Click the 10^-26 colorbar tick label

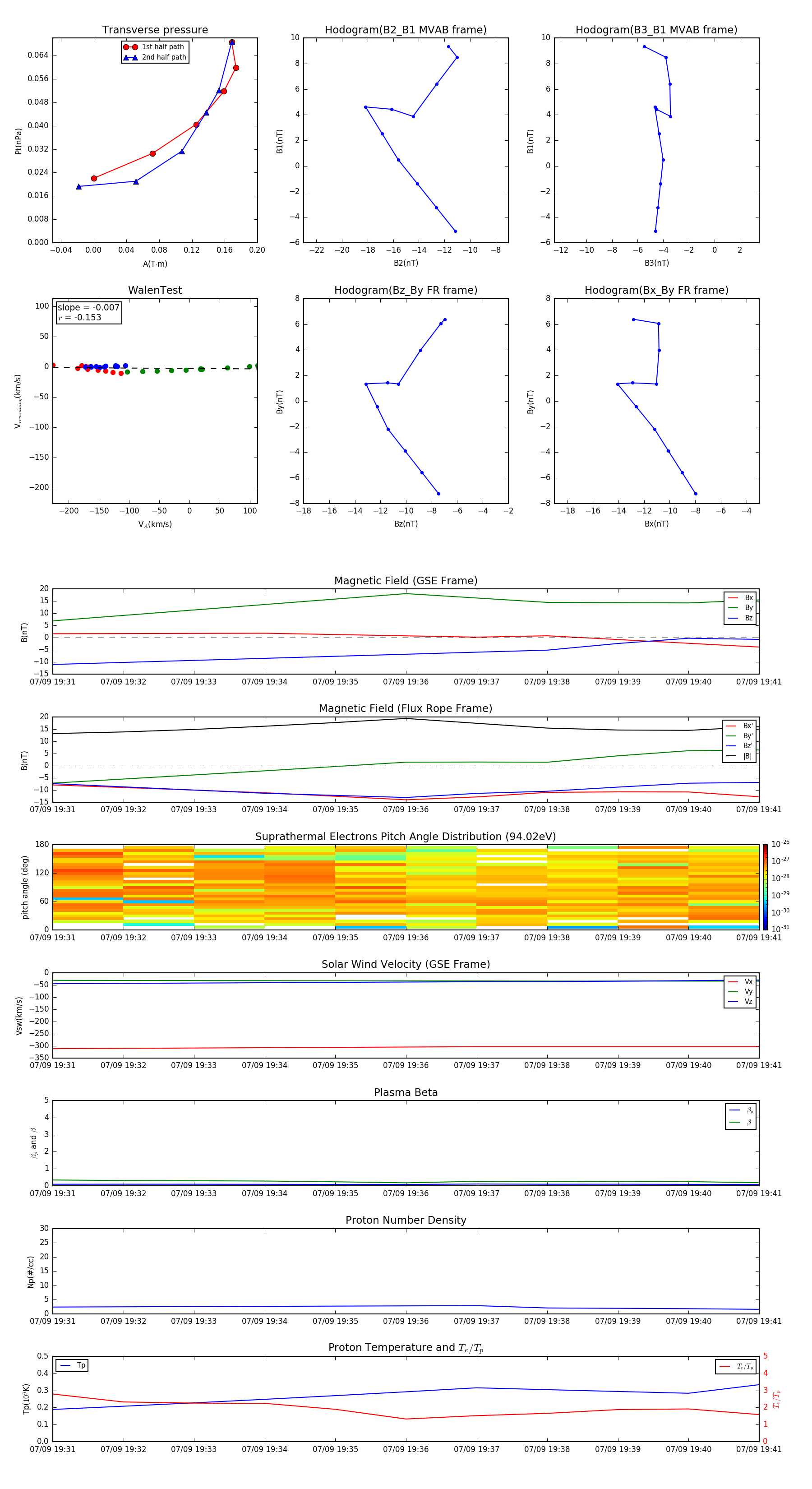(x=780, y=844)
